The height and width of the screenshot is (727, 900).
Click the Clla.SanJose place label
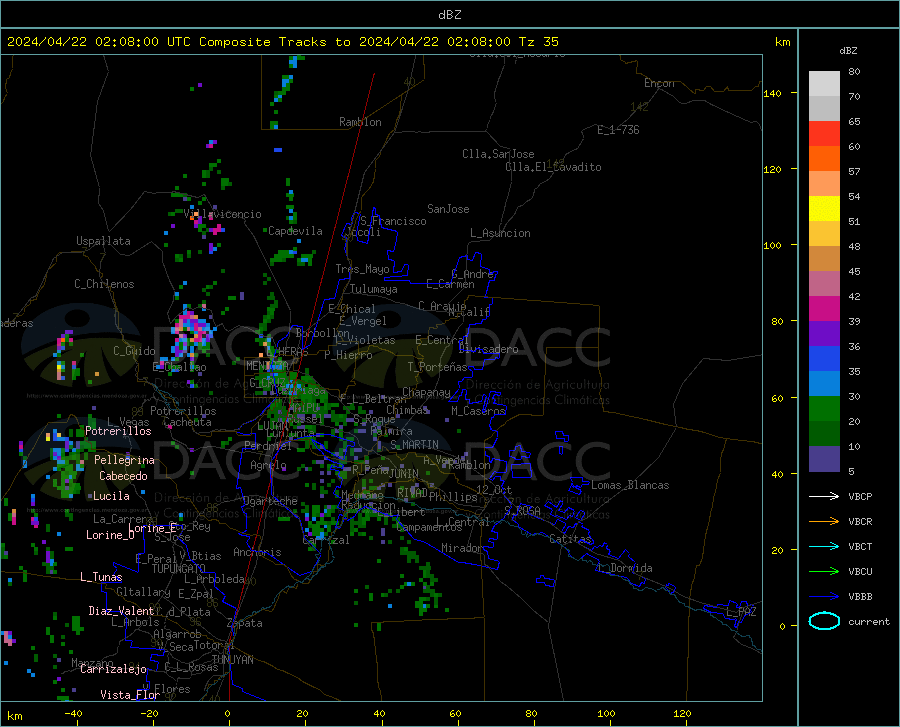coord(498,154)
